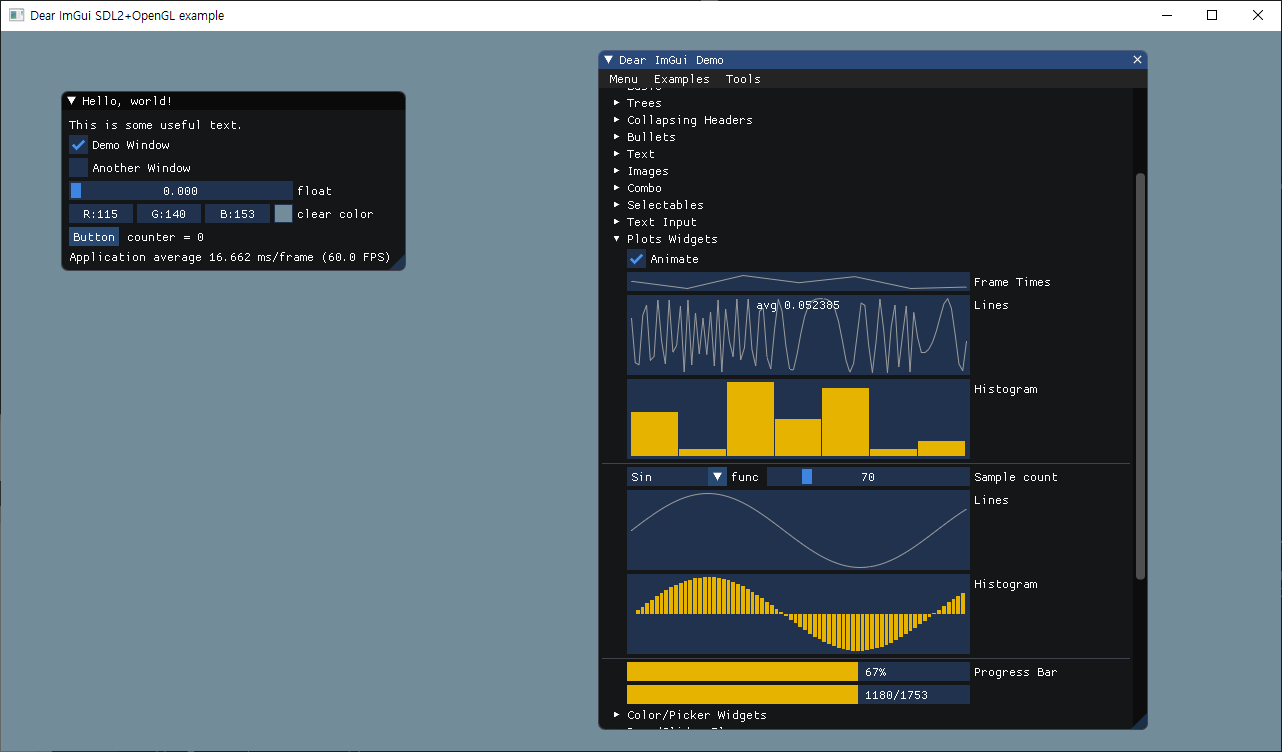Expand the Collapsing Headers section
This screenshot has height=752, width=1282.
pos(682,120)
